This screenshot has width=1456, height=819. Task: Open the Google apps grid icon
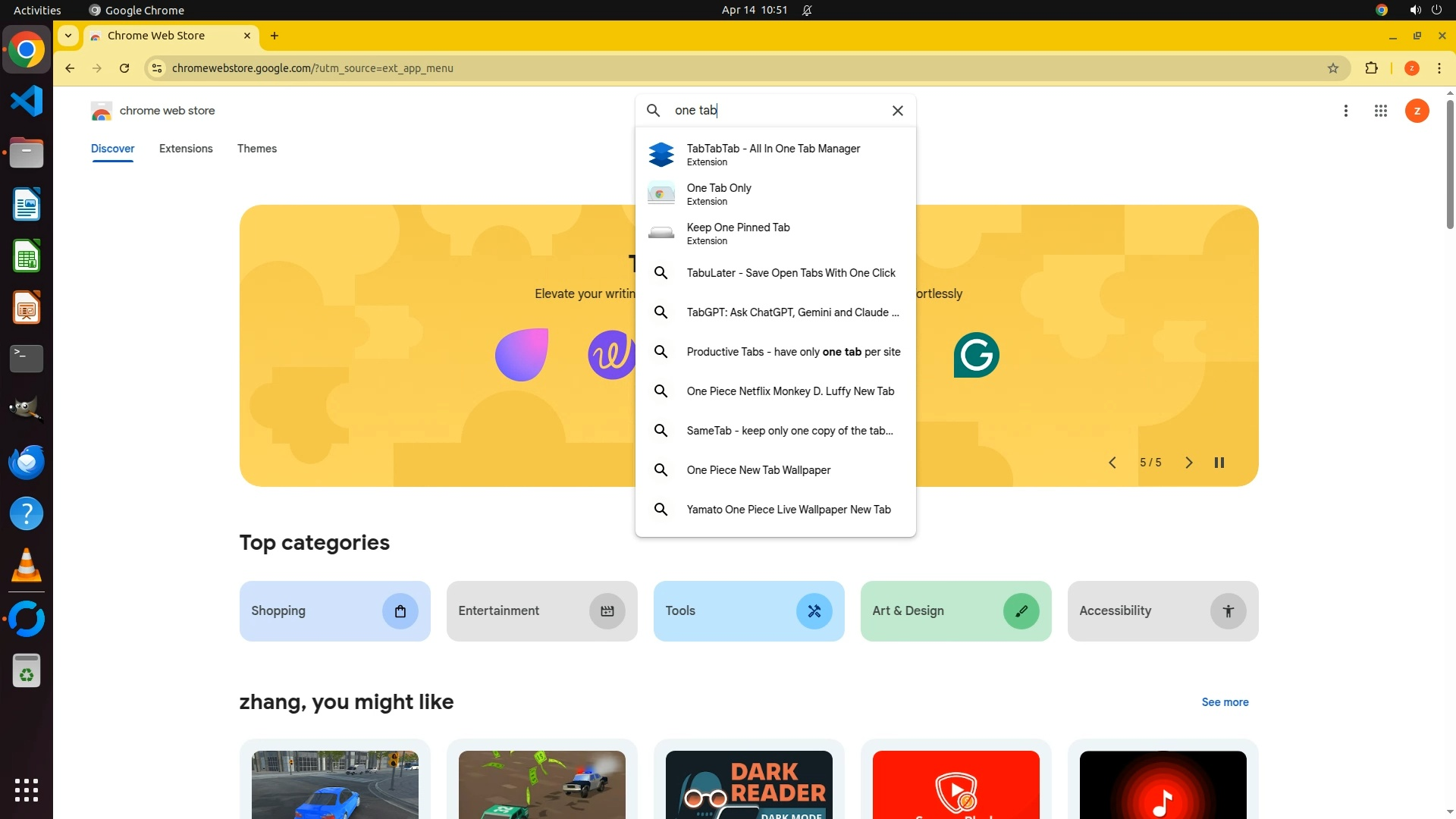click(1380, 111)
